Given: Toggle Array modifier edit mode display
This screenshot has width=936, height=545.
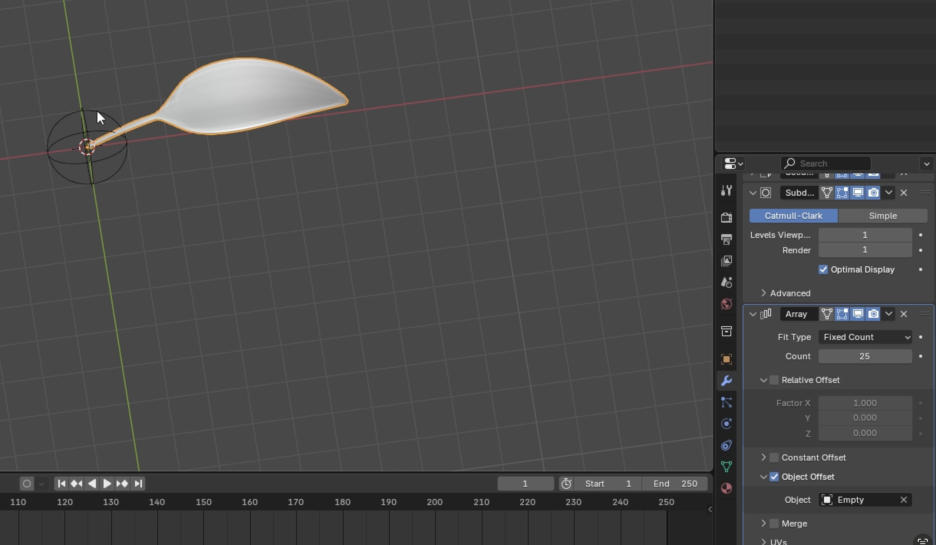Looking at the screenshot, I should tap(842, 314).
